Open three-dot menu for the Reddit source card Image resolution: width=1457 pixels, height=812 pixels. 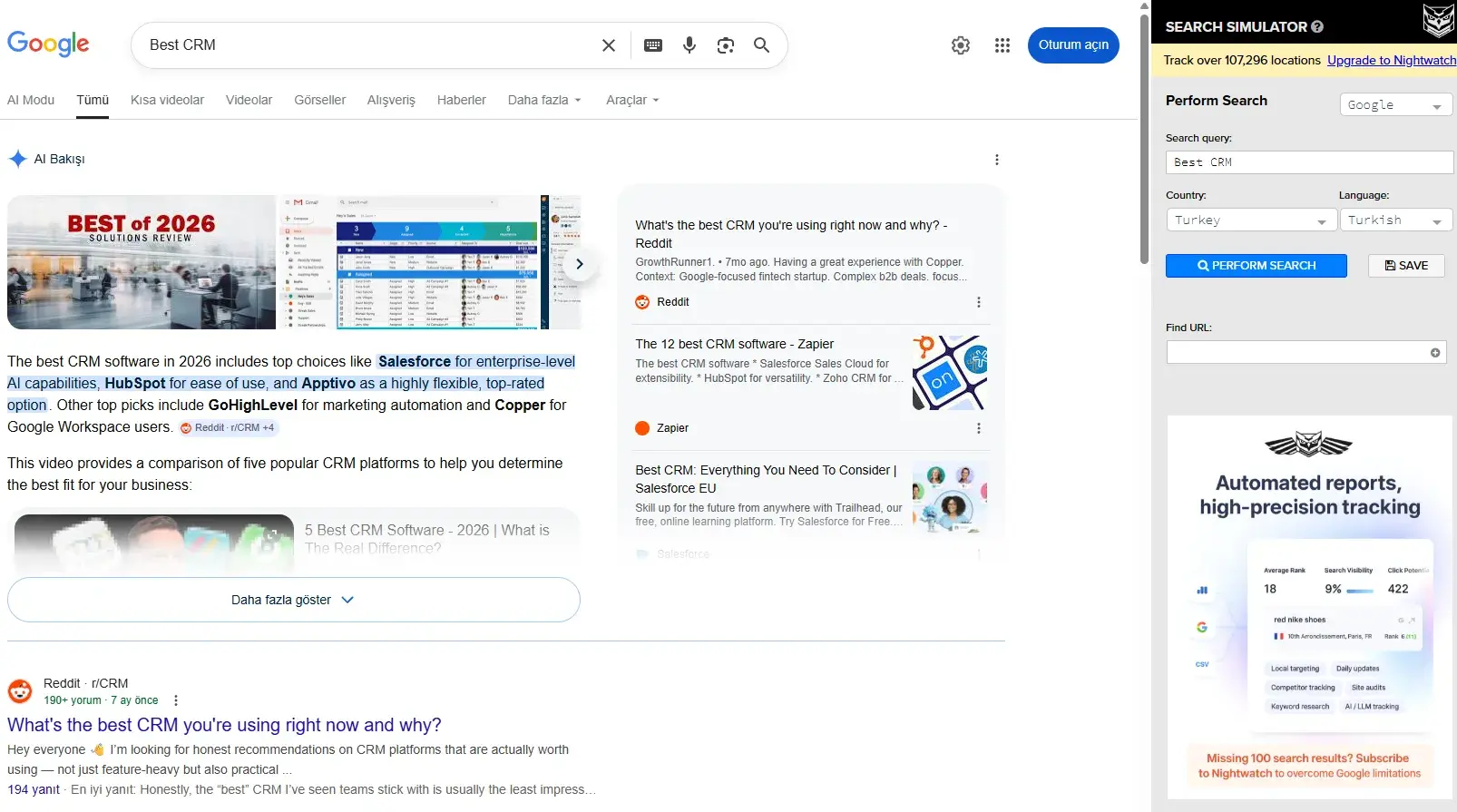(x=978, y=302)
